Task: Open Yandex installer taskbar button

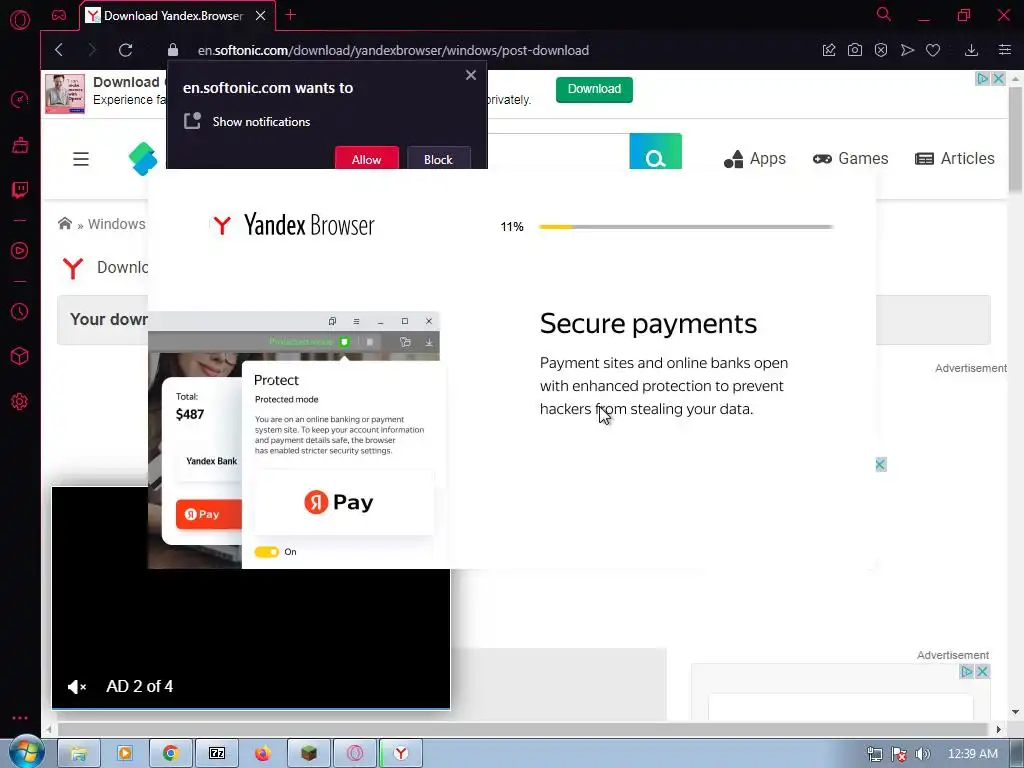Action: pos(401,753)
